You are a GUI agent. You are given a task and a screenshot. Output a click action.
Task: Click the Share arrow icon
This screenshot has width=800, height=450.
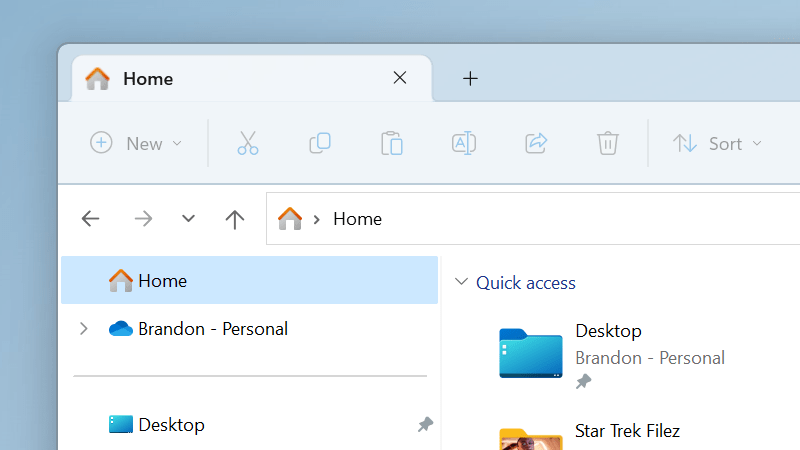click(x=536, y=143)
